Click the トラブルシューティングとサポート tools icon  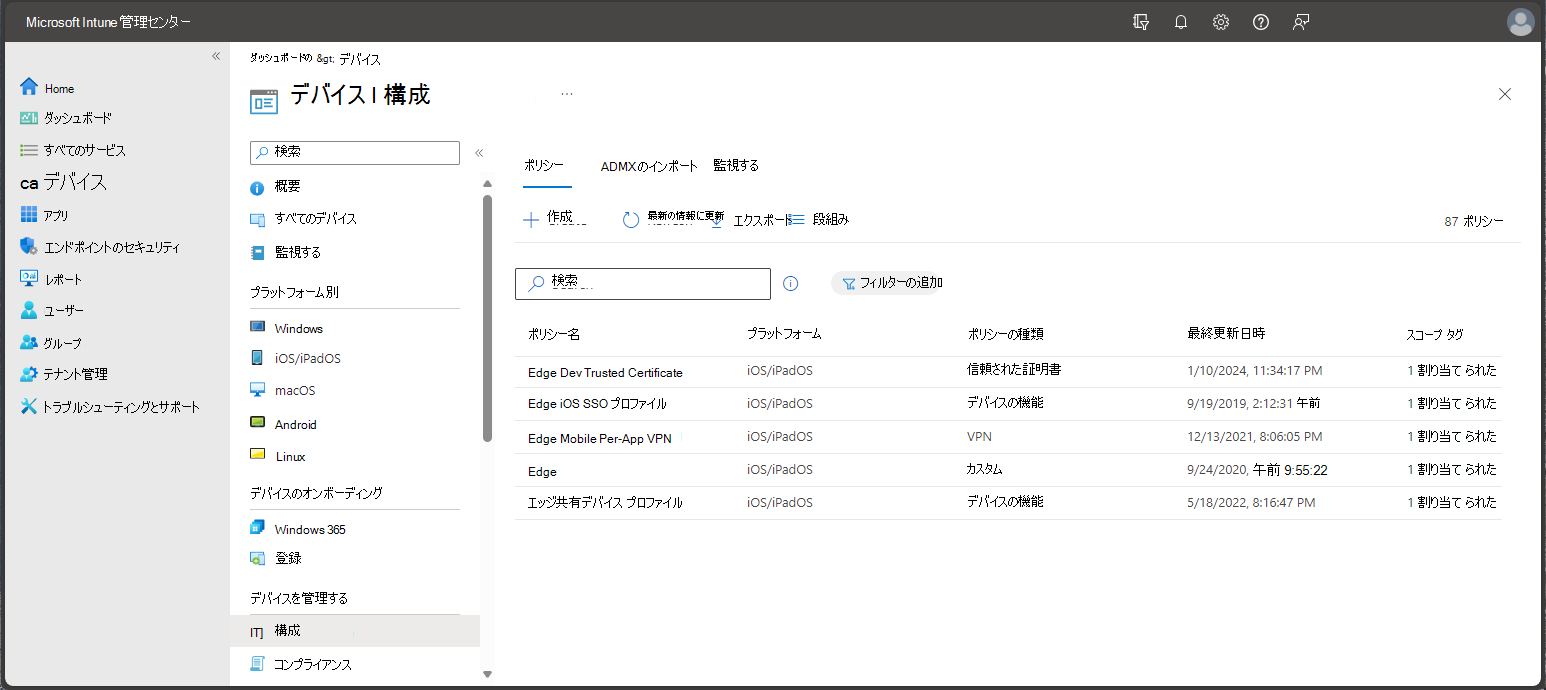point(29,407)
